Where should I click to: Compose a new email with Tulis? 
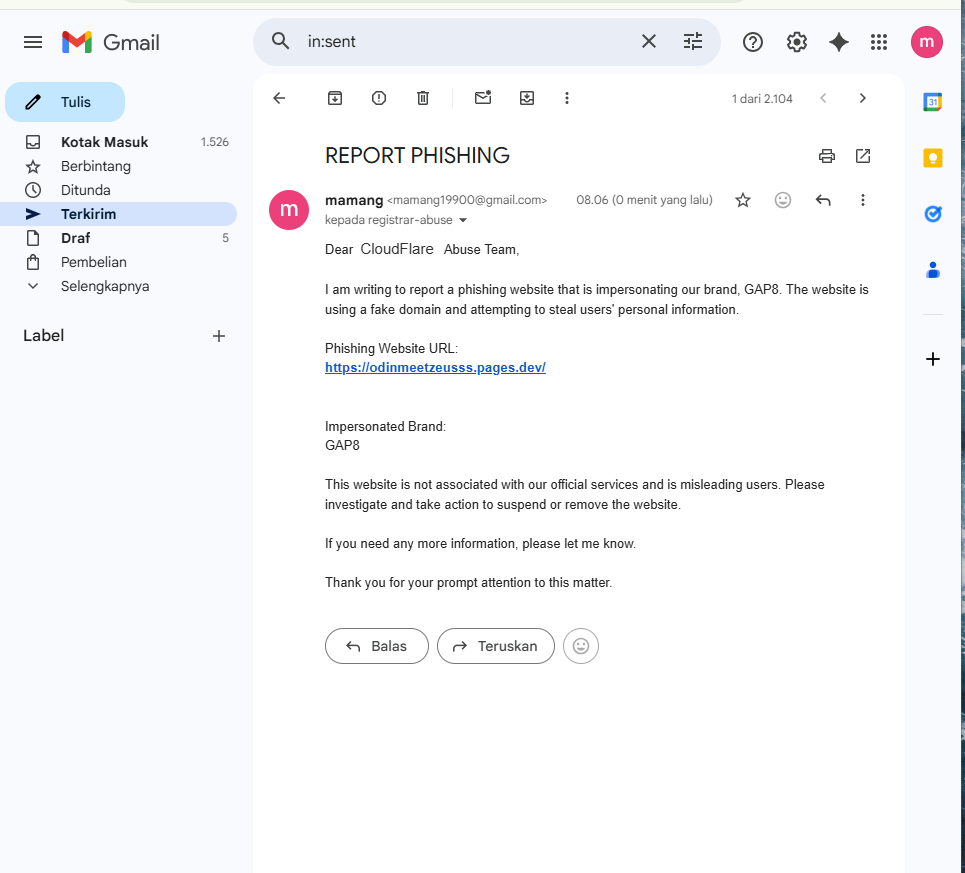[65, 102]
